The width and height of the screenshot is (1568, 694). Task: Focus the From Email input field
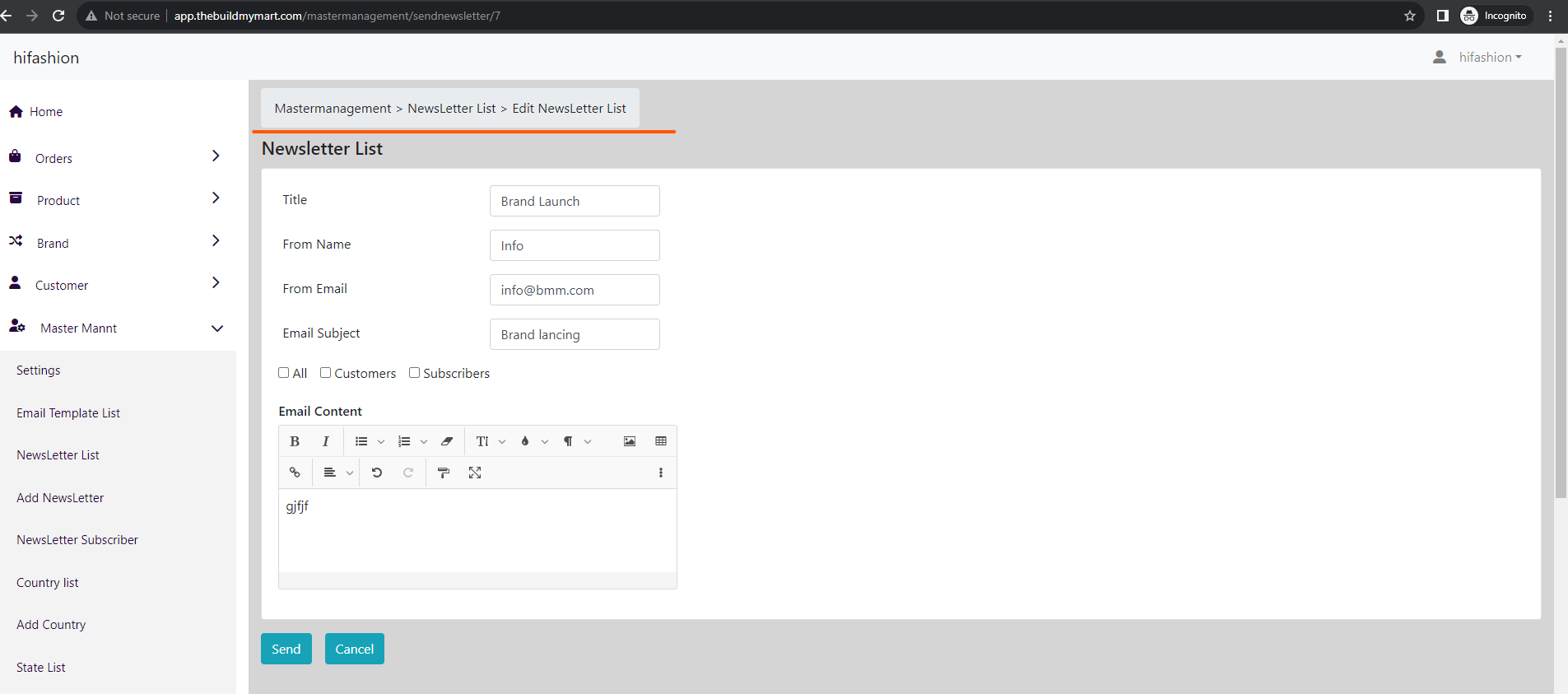(x=575, y=290)
